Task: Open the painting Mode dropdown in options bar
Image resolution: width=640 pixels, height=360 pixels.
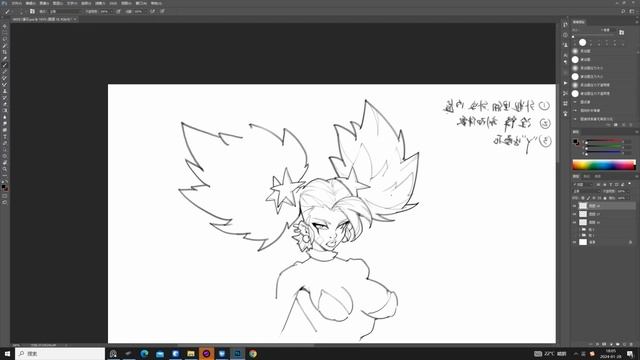Action: (65, 11)
